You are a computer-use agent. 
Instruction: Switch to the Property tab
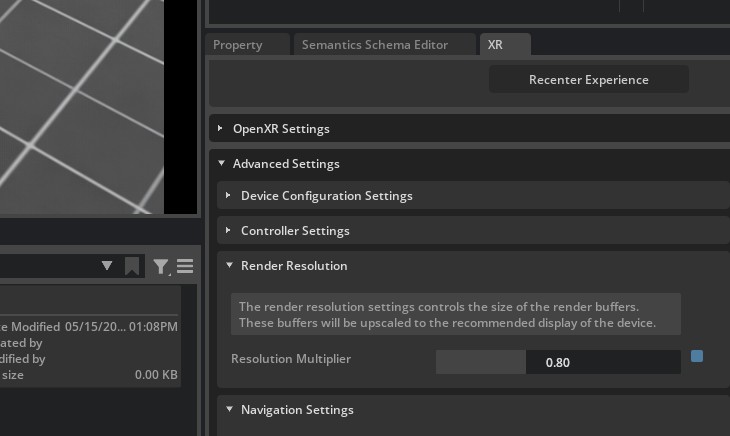pyautogui.click(x=247, y=45)
